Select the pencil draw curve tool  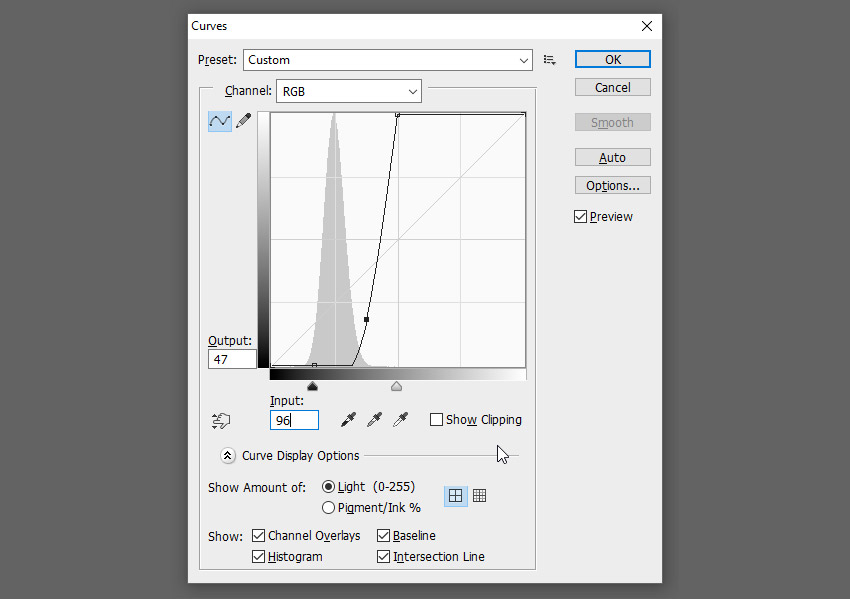244,120
